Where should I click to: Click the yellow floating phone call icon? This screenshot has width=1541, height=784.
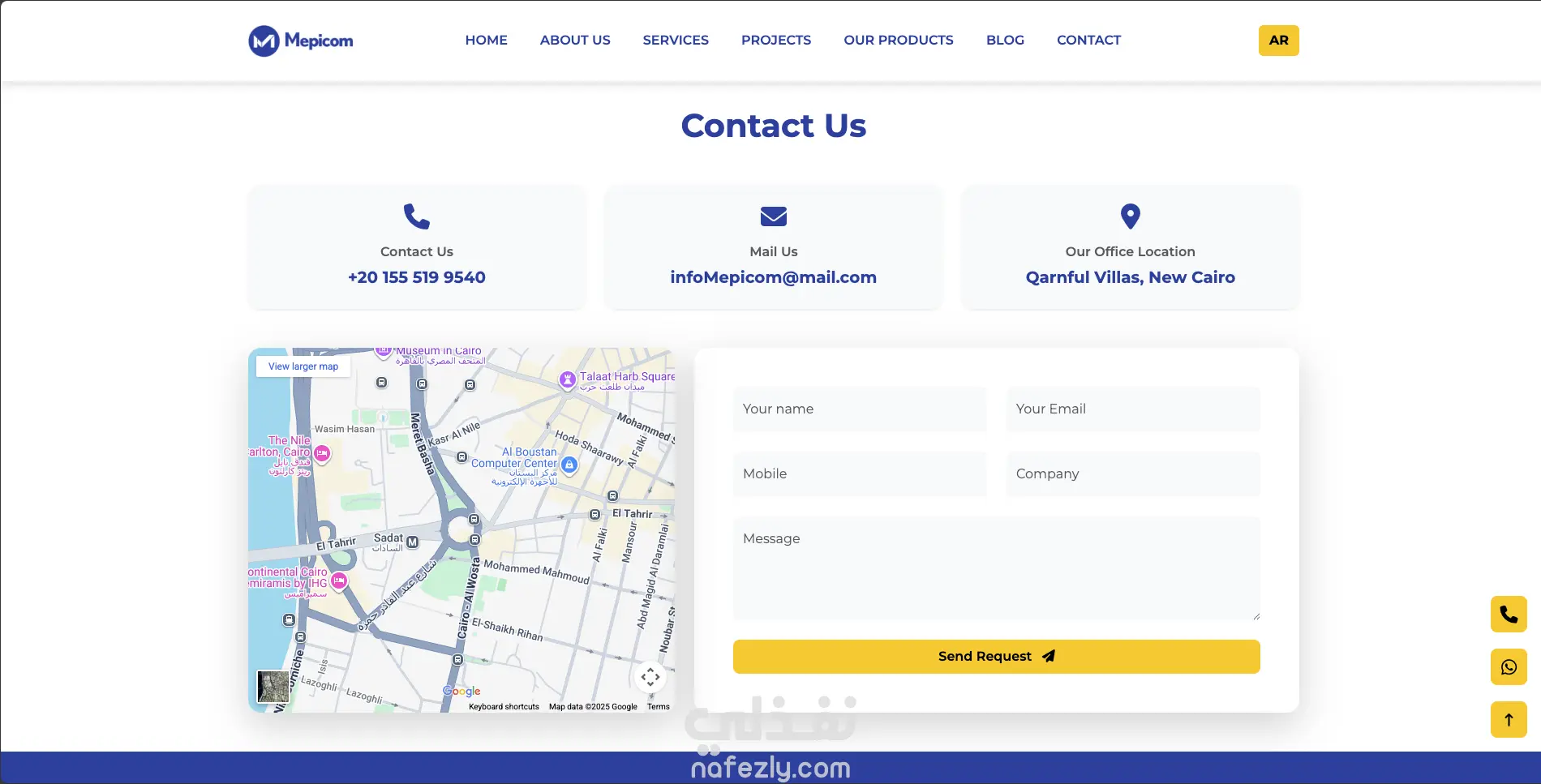(x=1509, y=615)
